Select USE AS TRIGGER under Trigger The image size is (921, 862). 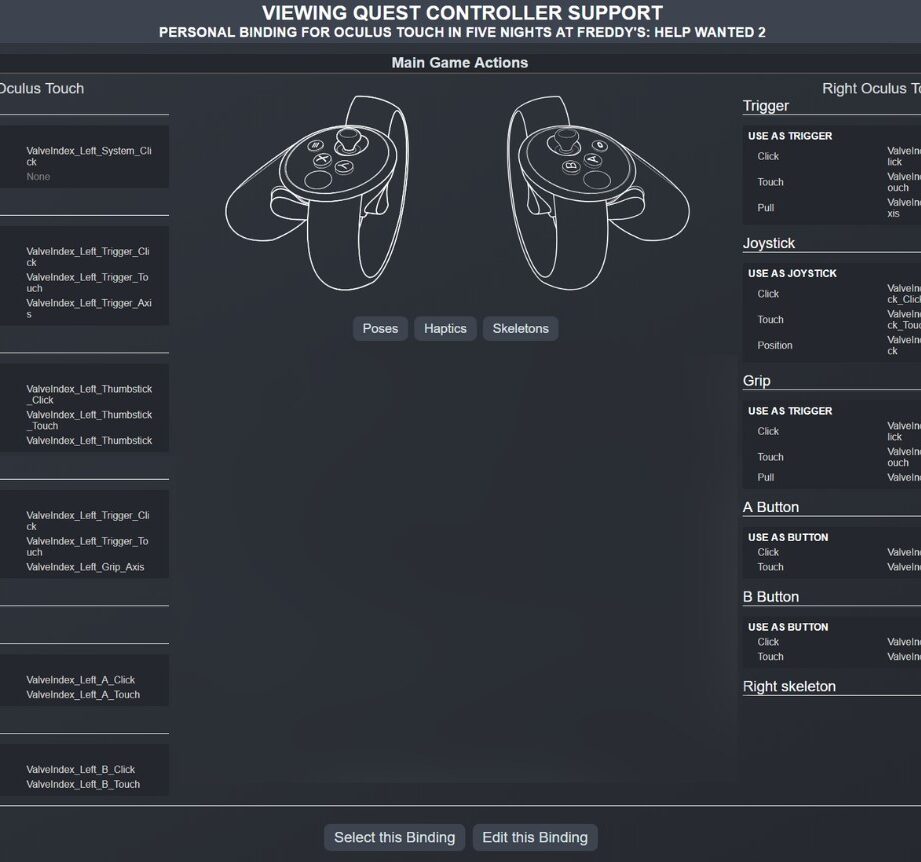790,136
